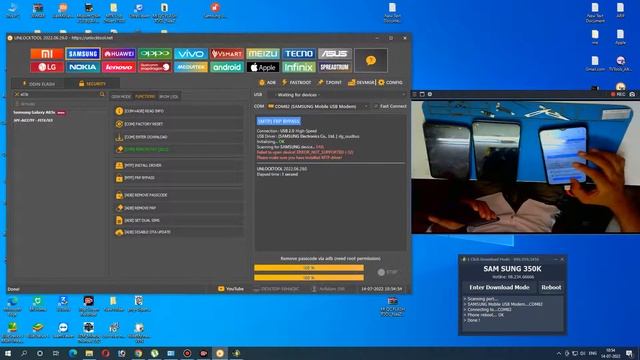This screenshot has height=360, width=640.
Task: Switch to the BROM | EDL sub-tab
Action: coord(169,97)
